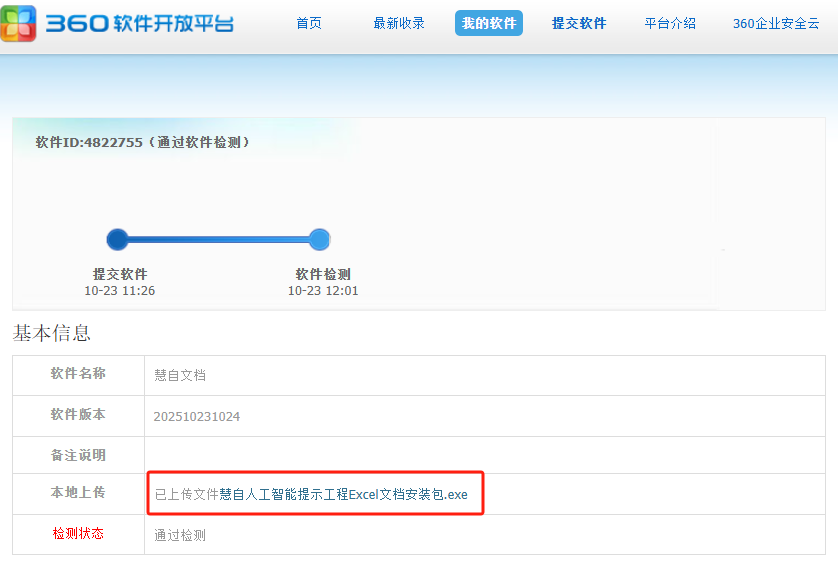
Task: Click the progress bar between the steps
Action: coord(218,239)
